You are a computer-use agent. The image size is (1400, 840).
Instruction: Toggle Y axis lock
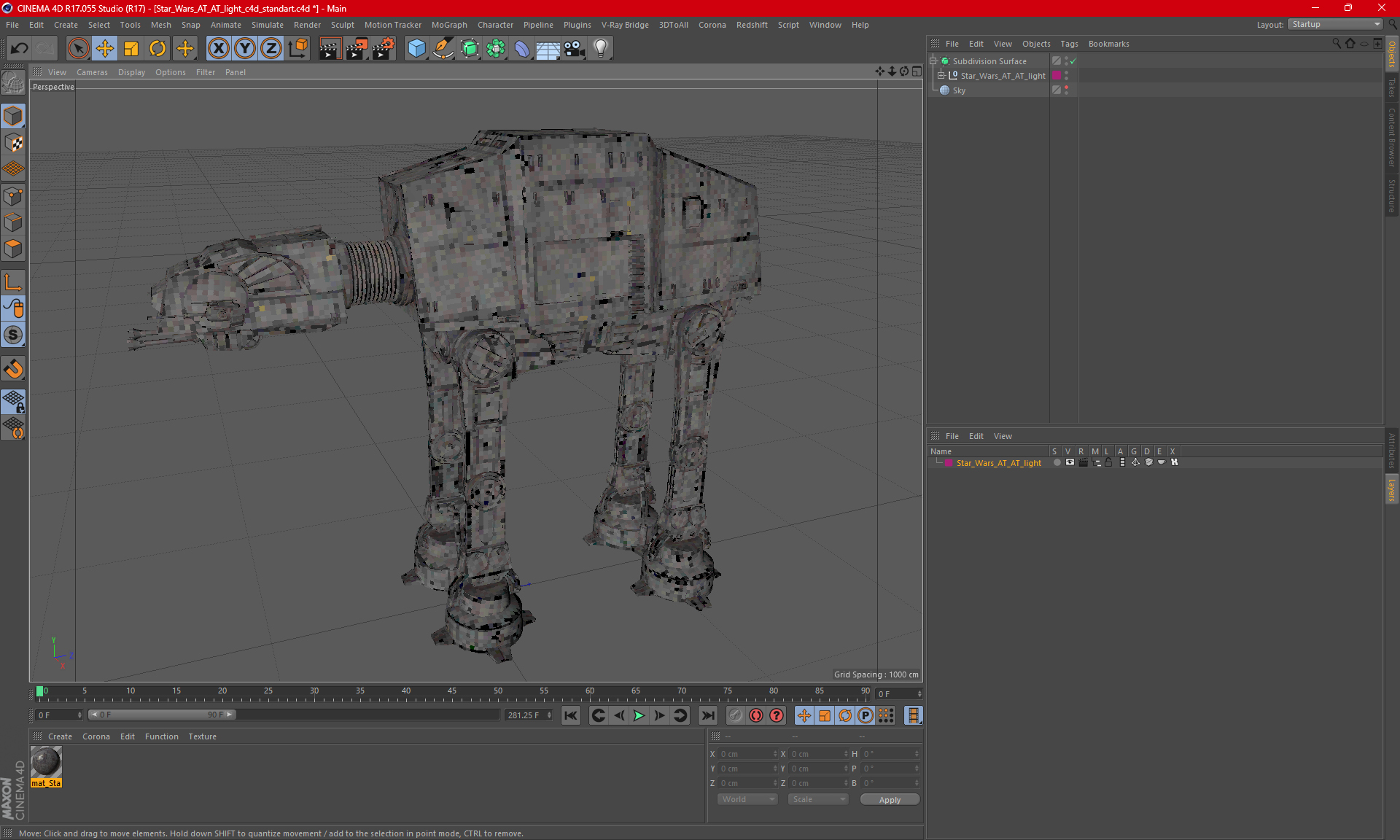tap(245, 49)
